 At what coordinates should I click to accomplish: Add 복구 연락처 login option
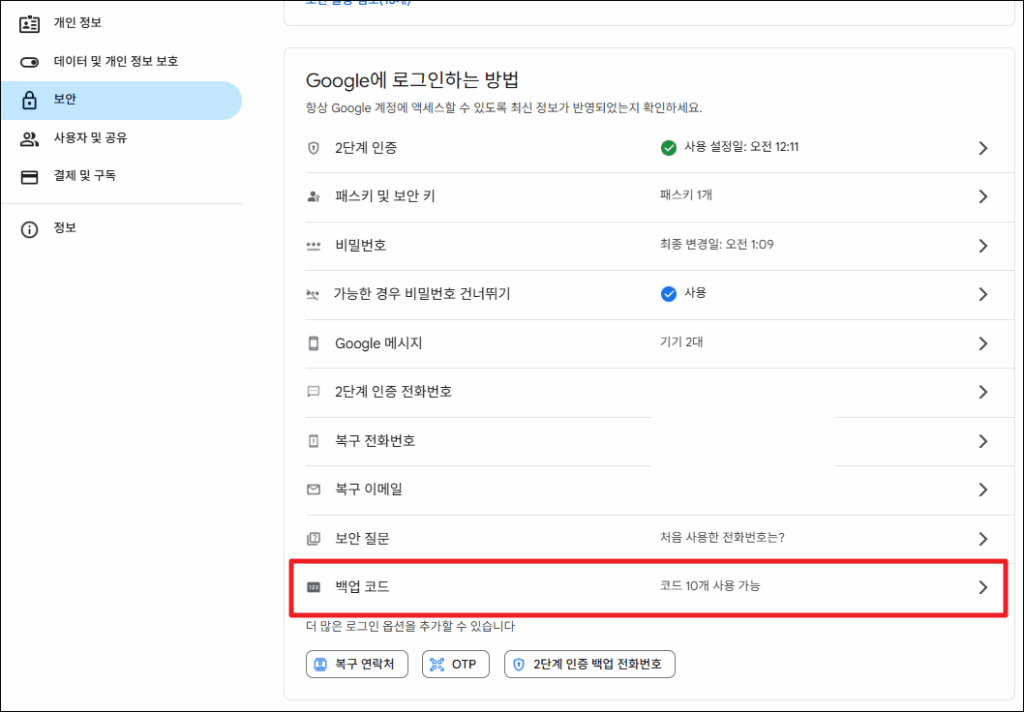357,664
